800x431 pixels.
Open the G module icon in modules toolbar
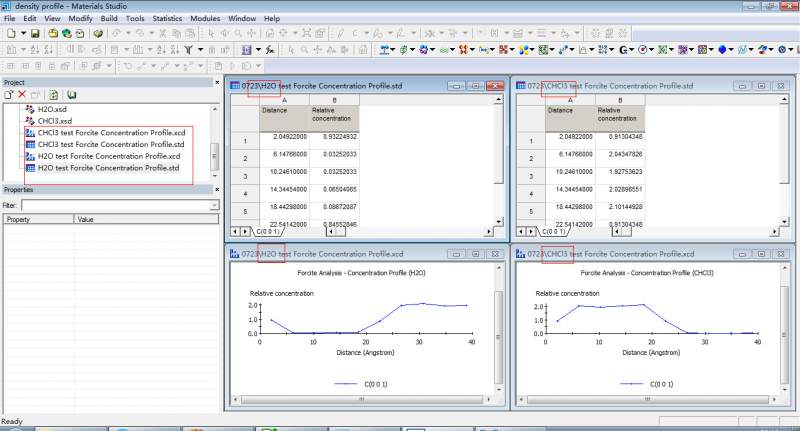[x=623, y=49]
